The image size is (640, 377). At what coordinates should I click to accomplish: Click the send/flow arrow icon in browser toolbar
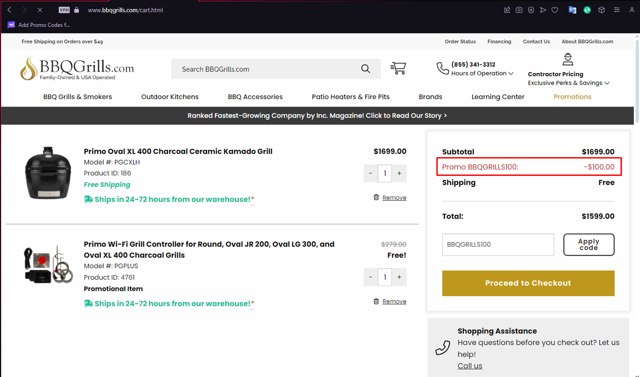click(543, 10)
